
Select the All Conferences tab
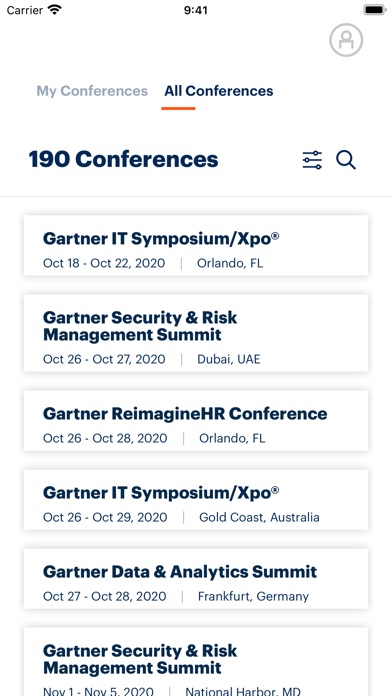(219, 91)
